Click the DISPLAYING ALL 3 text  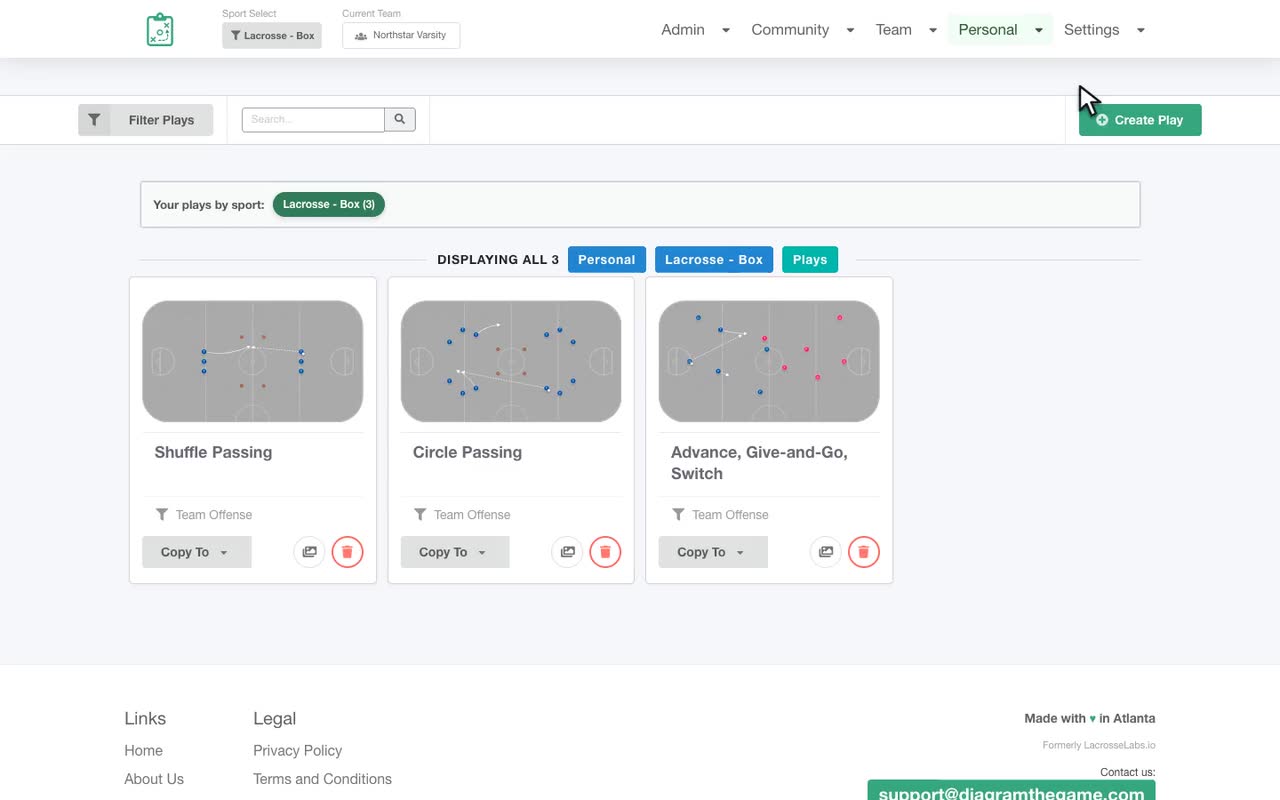(498, 260)
